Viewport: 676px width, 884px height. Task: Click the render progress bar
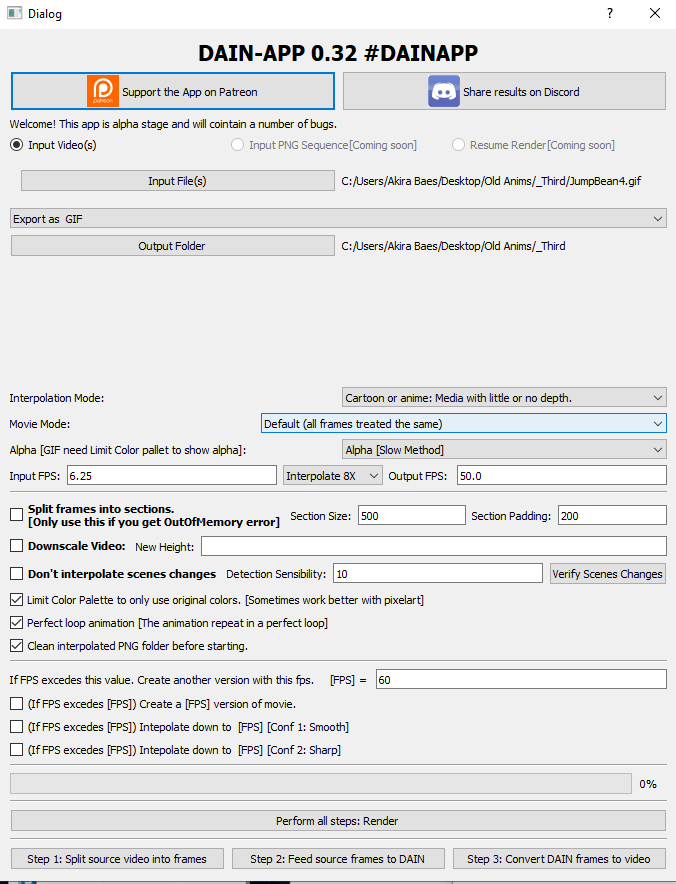321,784
